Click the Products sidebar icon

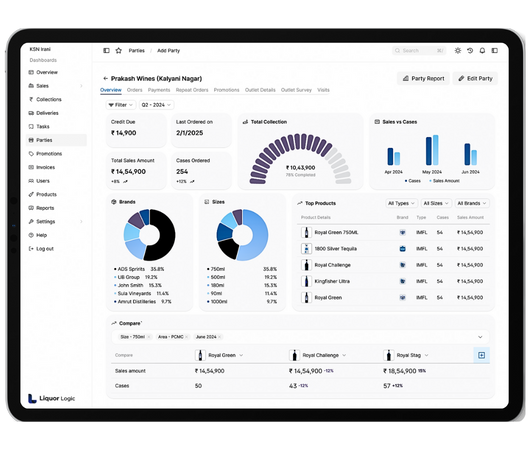31,194
